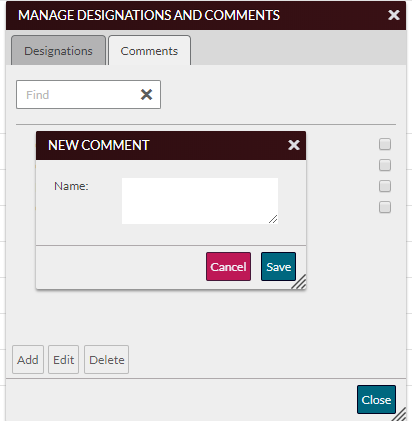Click the main dialog corner resize grip
412x424 pixels.
click(x=399, y=414)
